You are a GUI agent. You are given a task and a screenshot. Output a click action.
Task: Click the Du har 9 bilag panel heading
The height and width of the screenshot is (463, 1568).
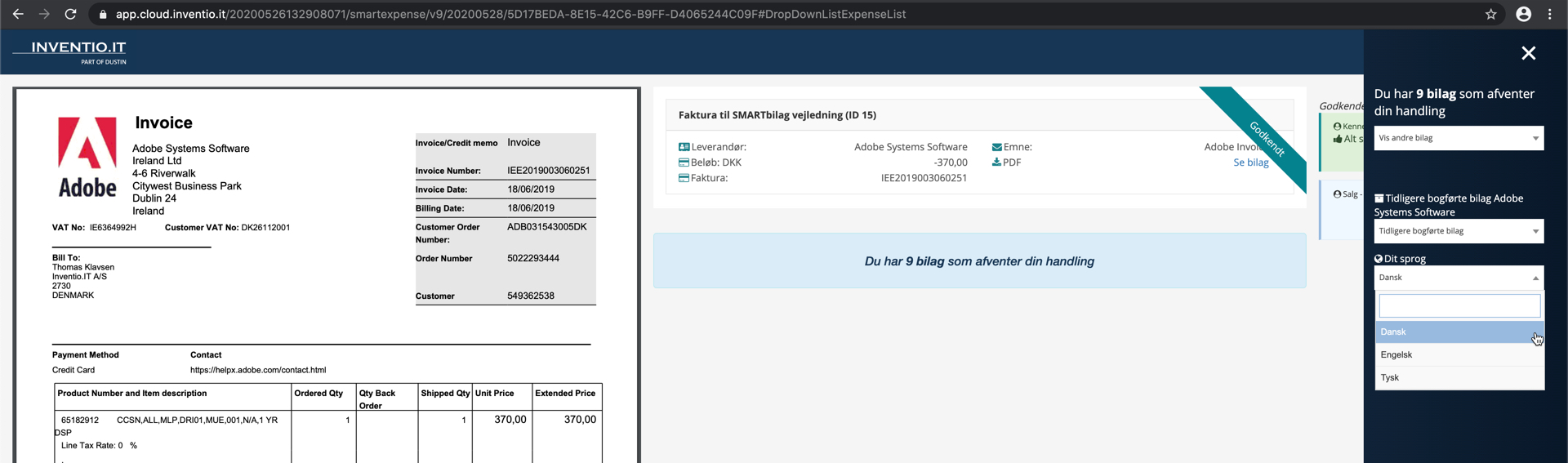pyautogui.click(x=1454, y=102)
